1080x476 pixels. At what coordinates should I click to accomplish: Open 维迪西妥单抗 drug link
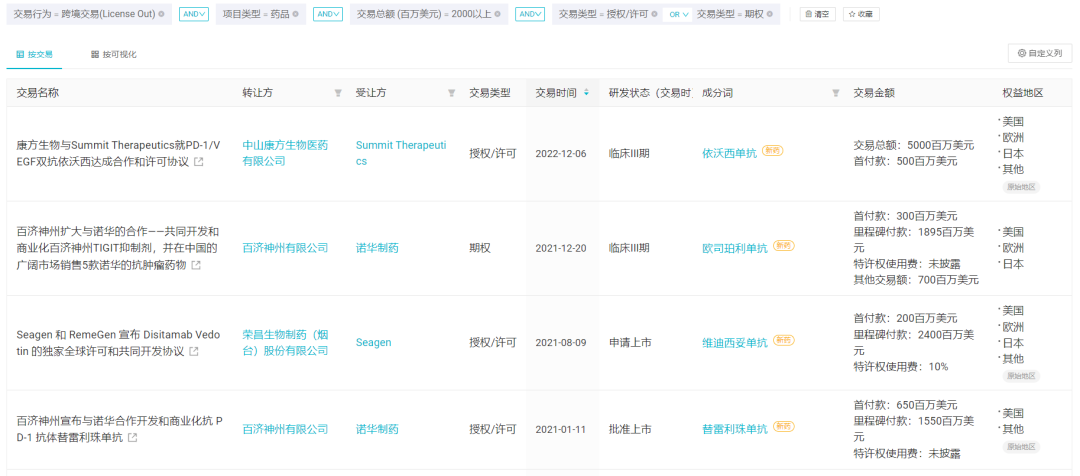(735, 342)
